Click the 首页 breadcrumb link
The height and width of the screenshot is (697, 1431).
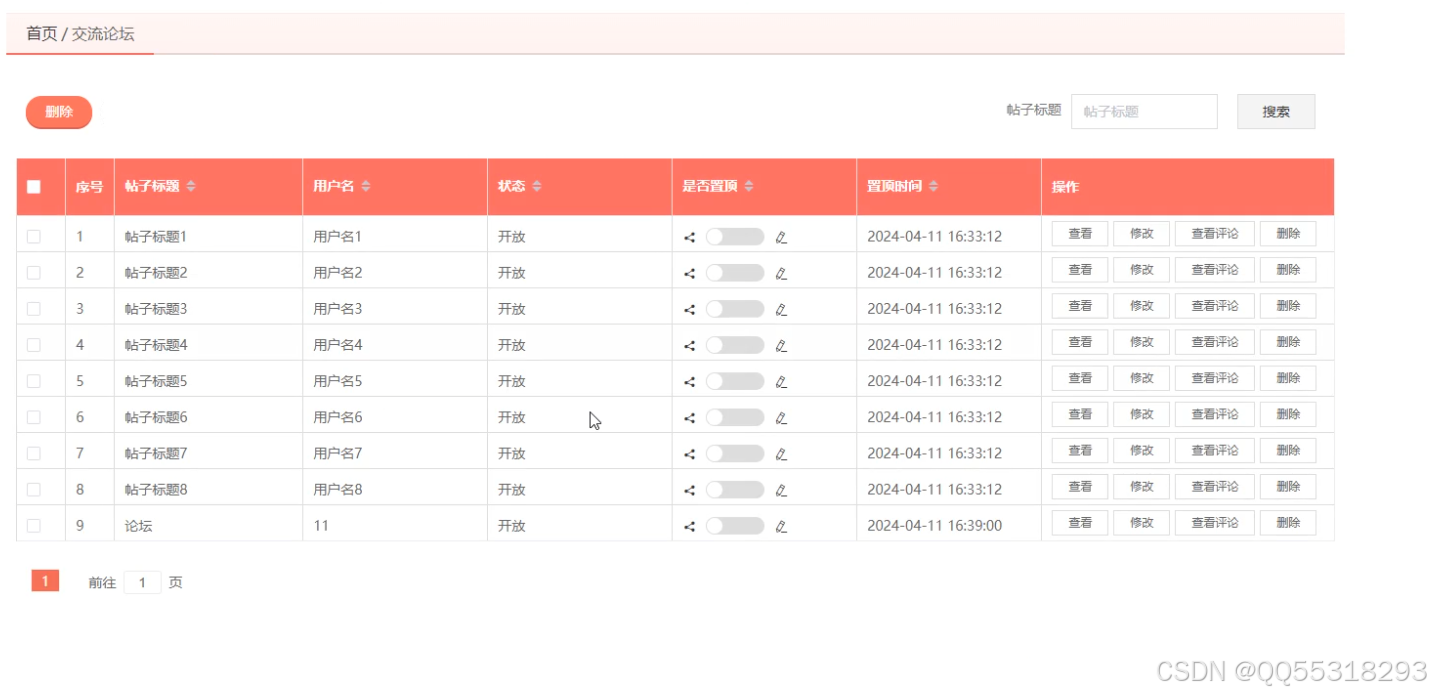pos(42,34)
